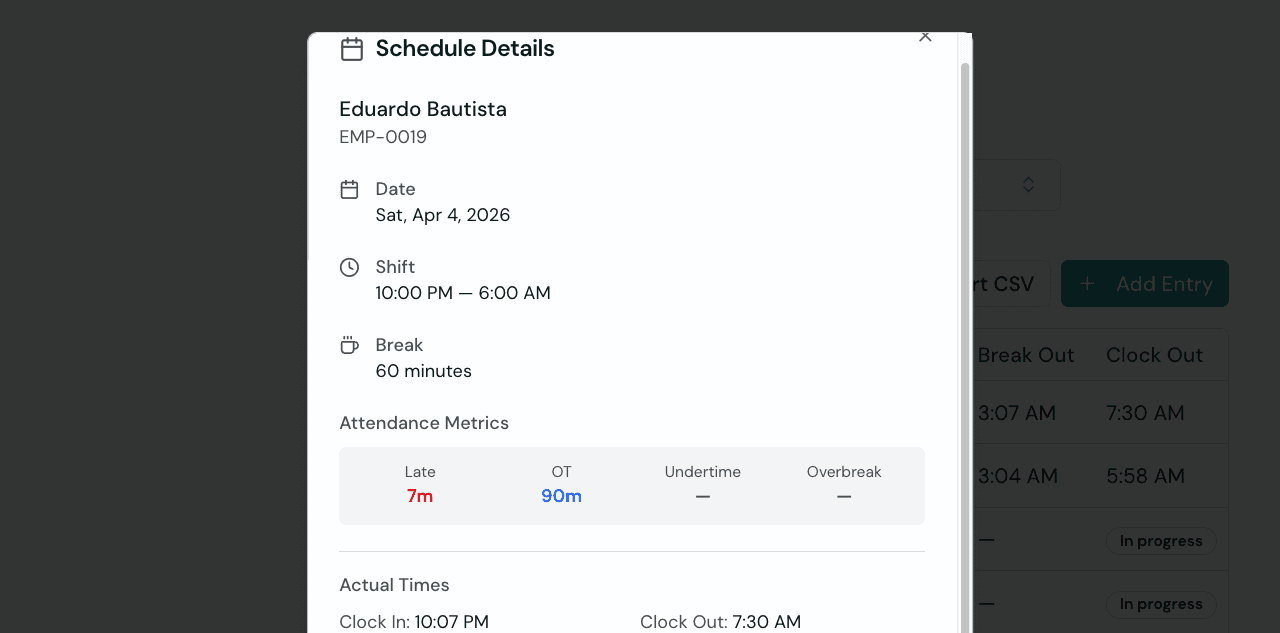Image resolution: width=1280 pixels, height=633 pixels.
Task: Sort by the Clock Out column header
Action: click(1154, 354)
